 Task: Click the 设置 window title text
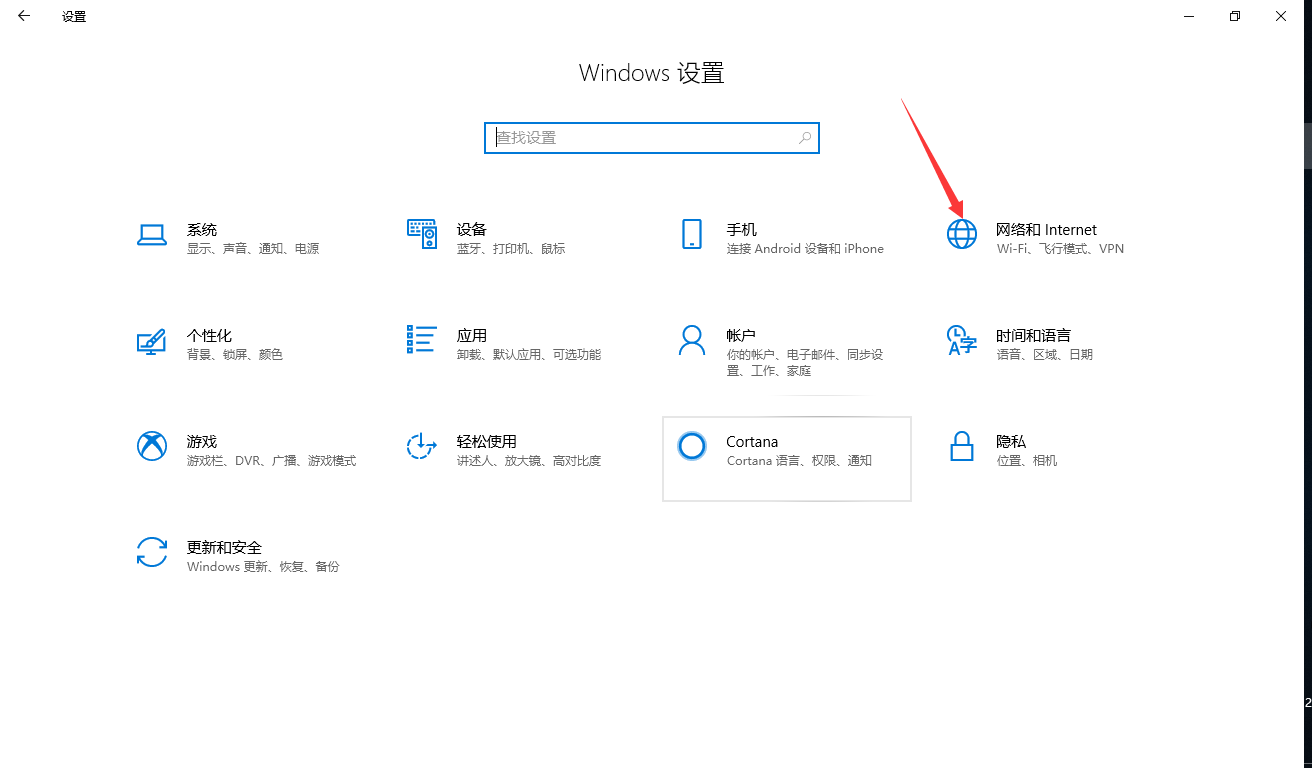(x=74, y=17)
